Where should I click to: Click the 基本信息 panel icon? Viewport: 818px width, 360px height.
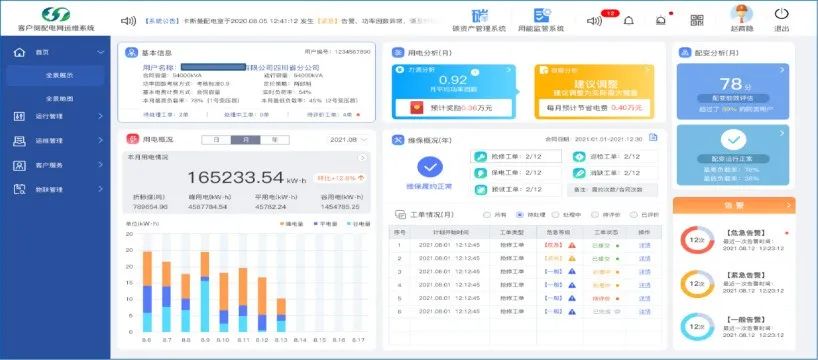131,52
